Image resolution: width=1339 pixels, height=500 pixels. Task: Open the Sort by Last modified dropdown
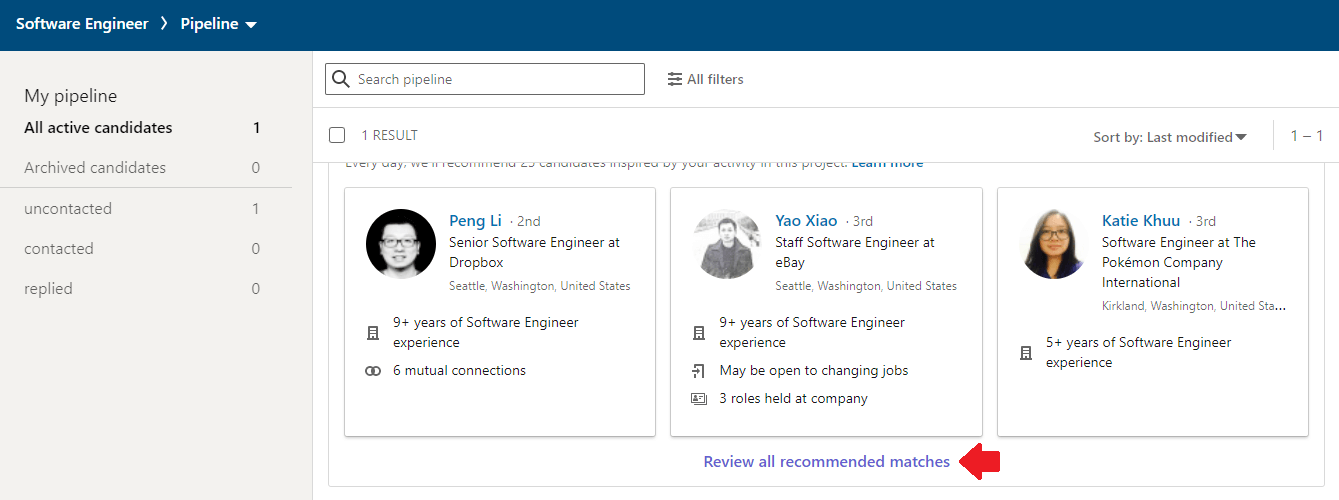(1170, 137)
